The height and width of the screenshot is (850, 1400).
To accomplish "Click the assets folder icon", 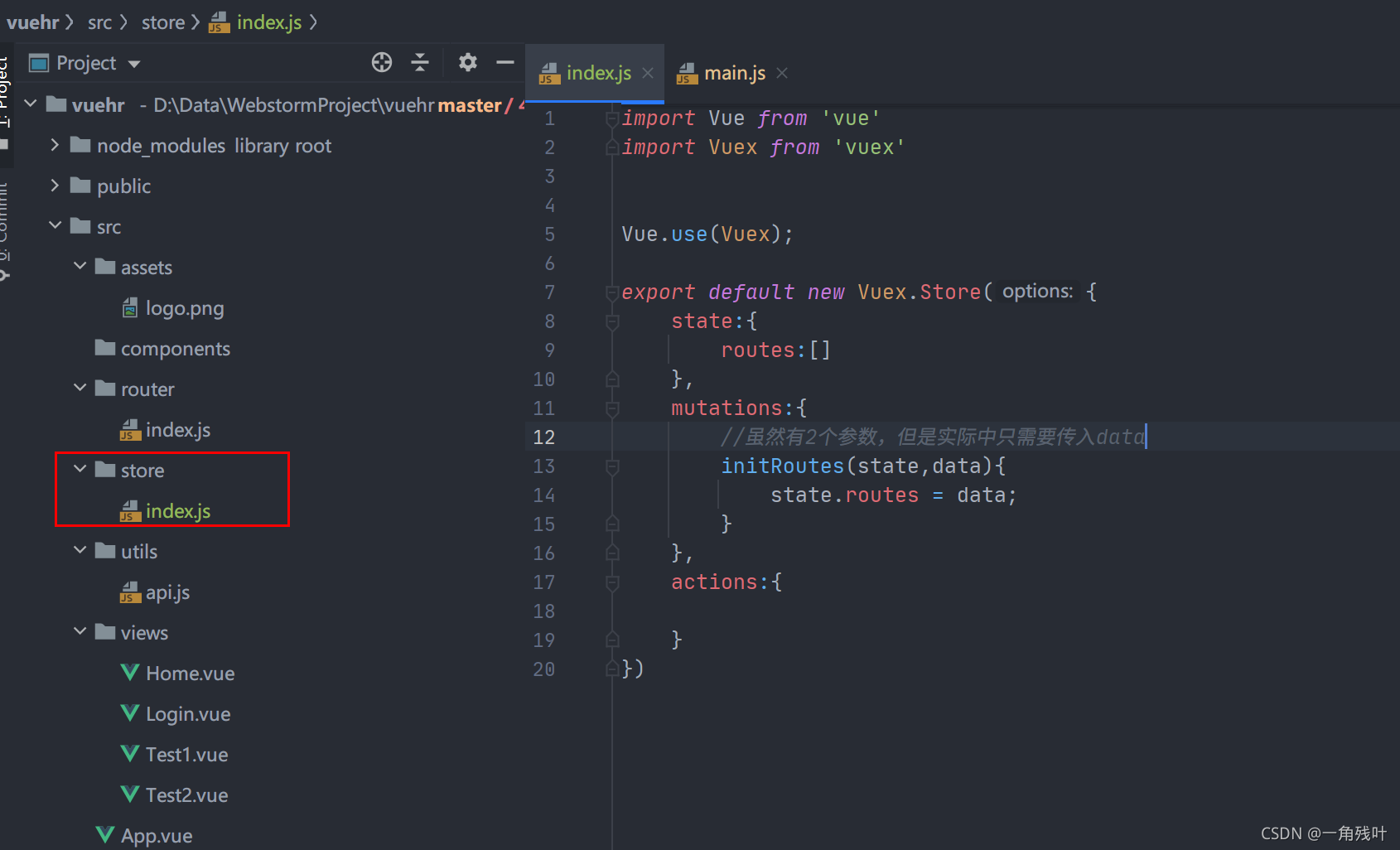I will click(105, 266).
